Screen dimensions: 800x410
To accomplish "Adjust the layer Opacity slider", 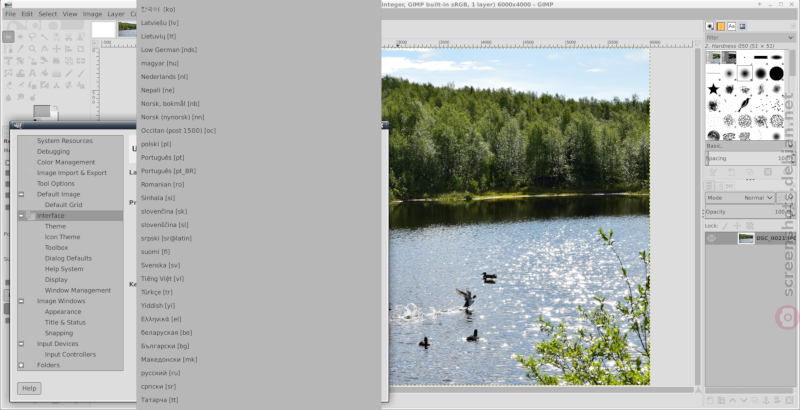I will (746, 212).
